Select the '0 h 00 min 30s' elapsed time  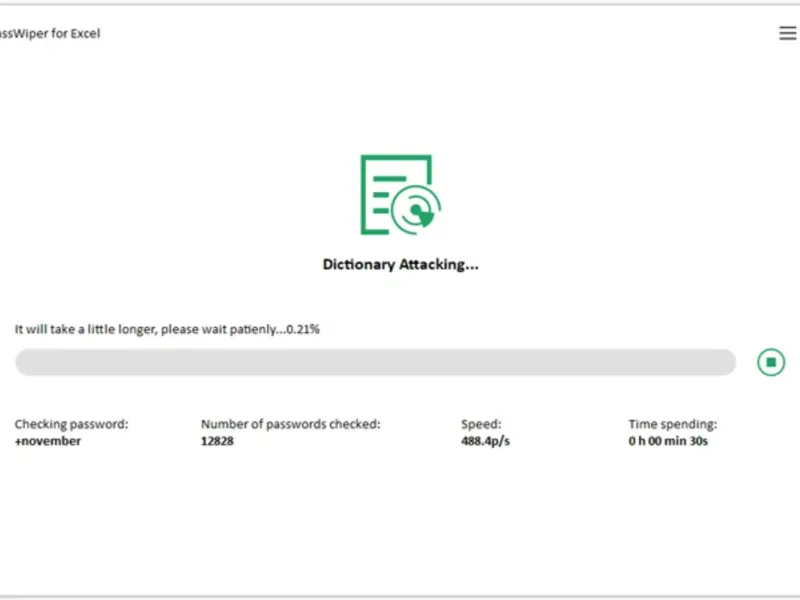click(x=668, y=441)
